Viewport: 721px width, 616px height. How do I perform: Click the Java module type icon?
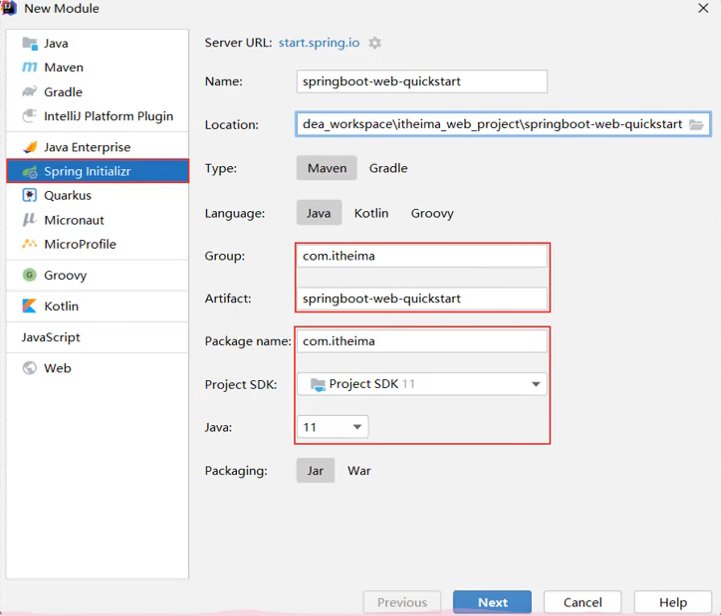coord(30,44)
